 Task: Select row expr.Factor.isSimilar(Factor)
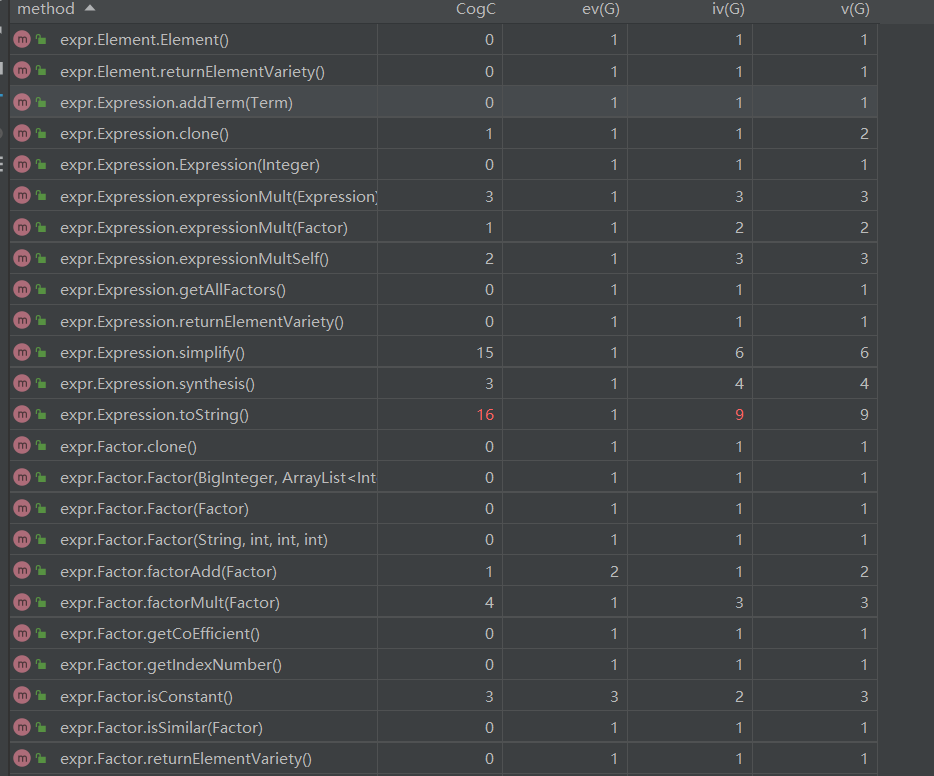click(x=443, y=727)
